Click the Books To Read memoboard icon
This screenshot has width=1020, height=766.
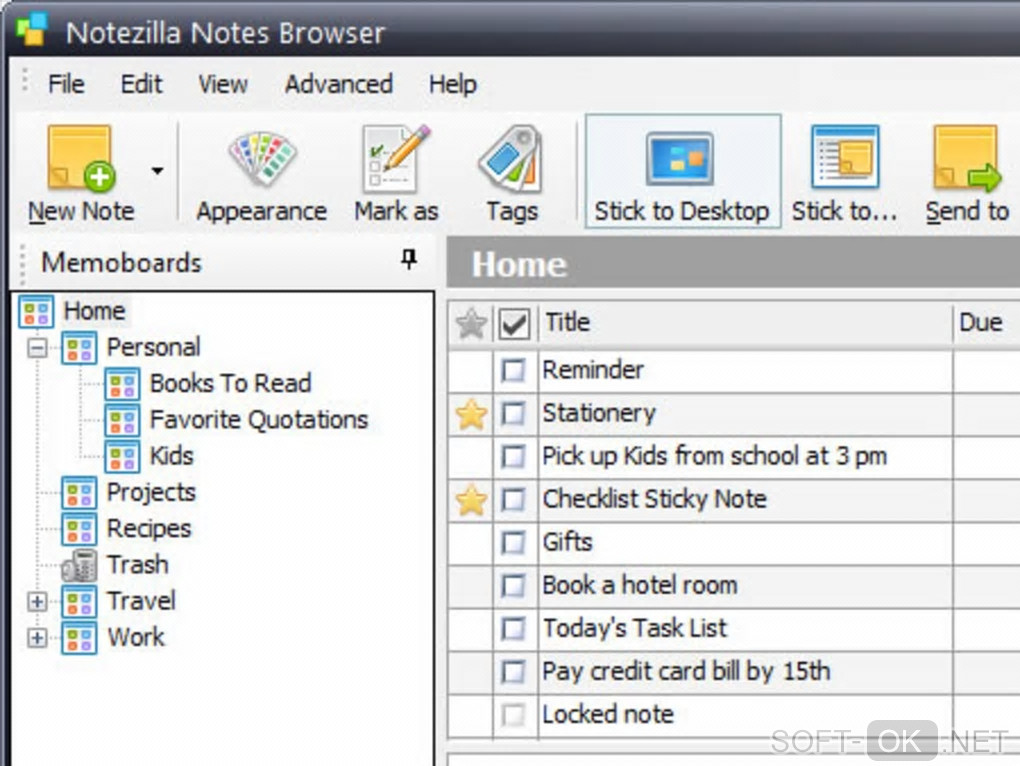click(122, 384)
